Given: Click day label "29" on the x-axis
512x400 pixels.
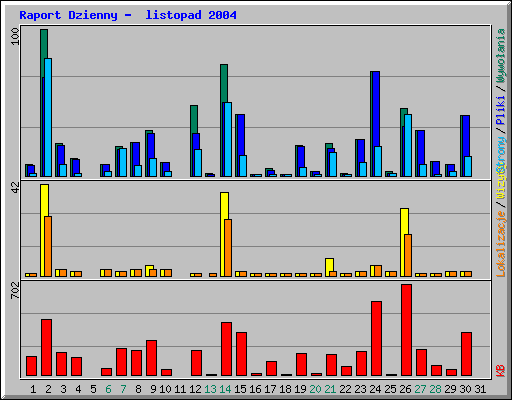Looking at the screenshot, I should pos(450,389).
